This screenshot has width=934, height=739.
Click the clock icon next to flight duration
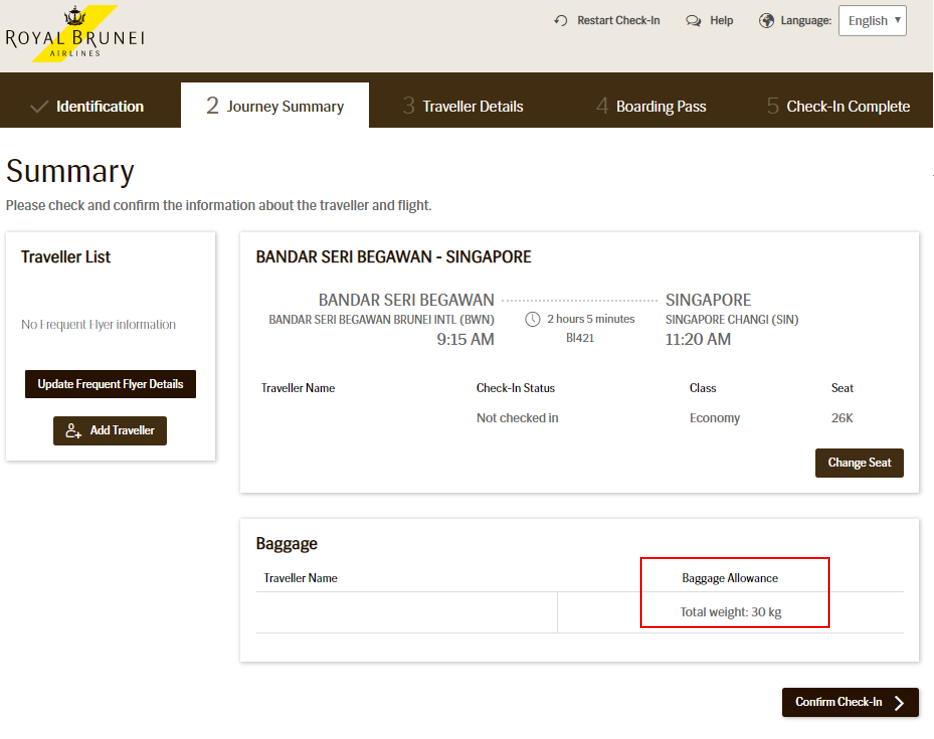coord(533,319)
